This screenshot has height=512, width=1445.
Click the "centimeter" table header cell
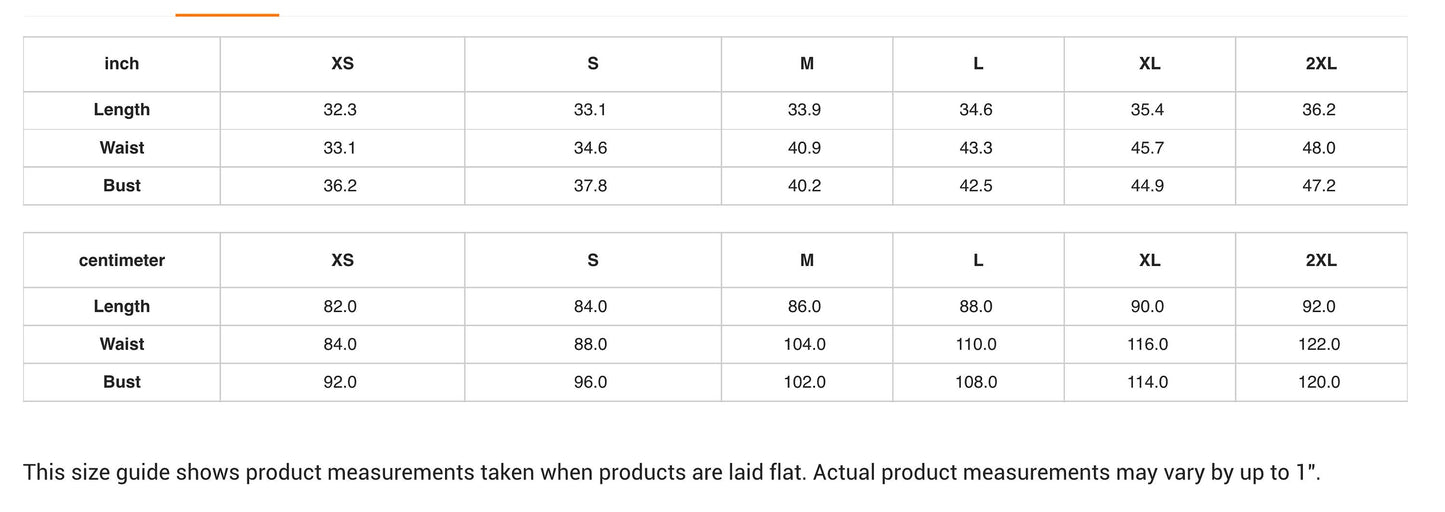coord(122,260)
